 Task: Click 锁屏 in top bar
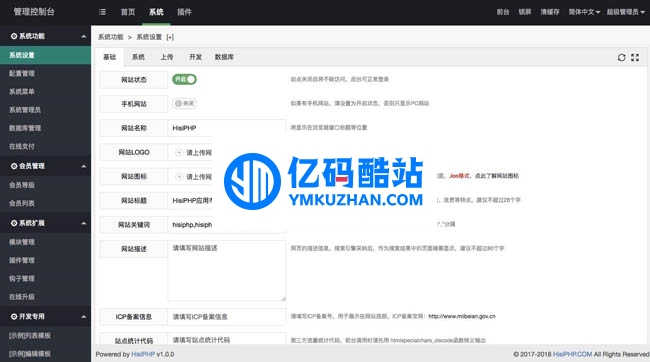coord(525,12)
